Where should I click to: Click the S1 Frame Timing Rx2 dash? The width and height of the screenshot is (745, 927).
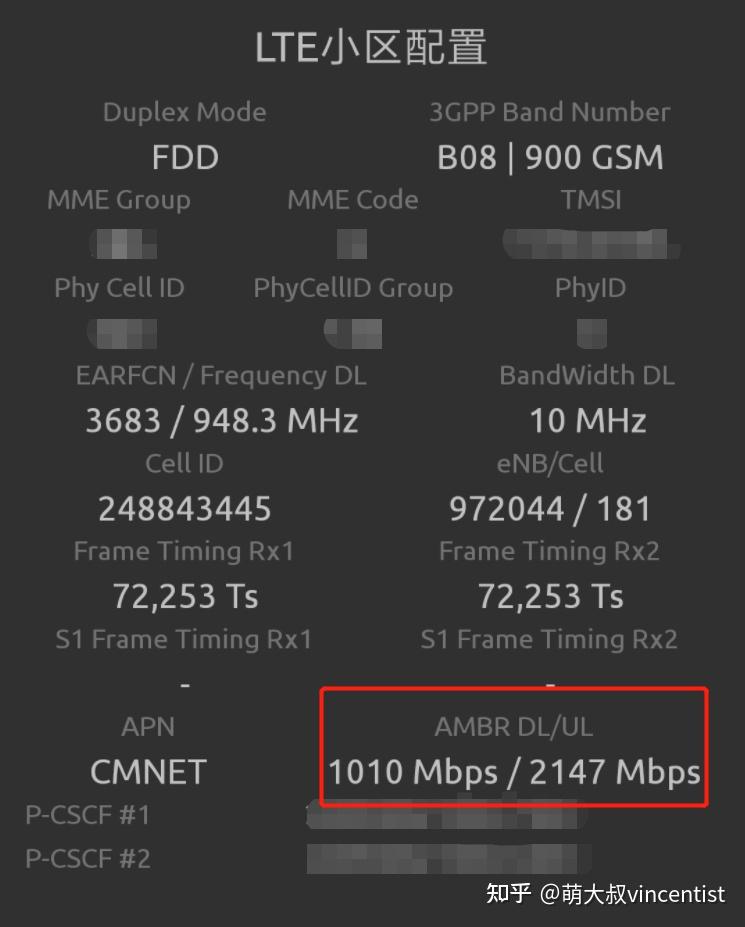549,683
